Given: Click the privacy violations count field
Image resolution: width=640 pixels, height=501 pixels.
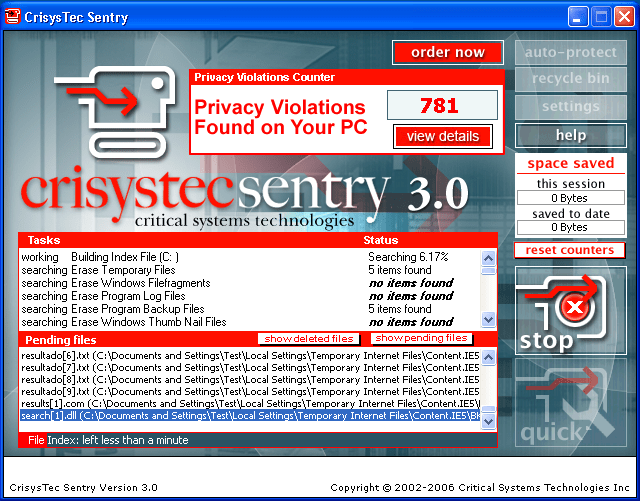Looking at the screenshot, I should [441, 105].
